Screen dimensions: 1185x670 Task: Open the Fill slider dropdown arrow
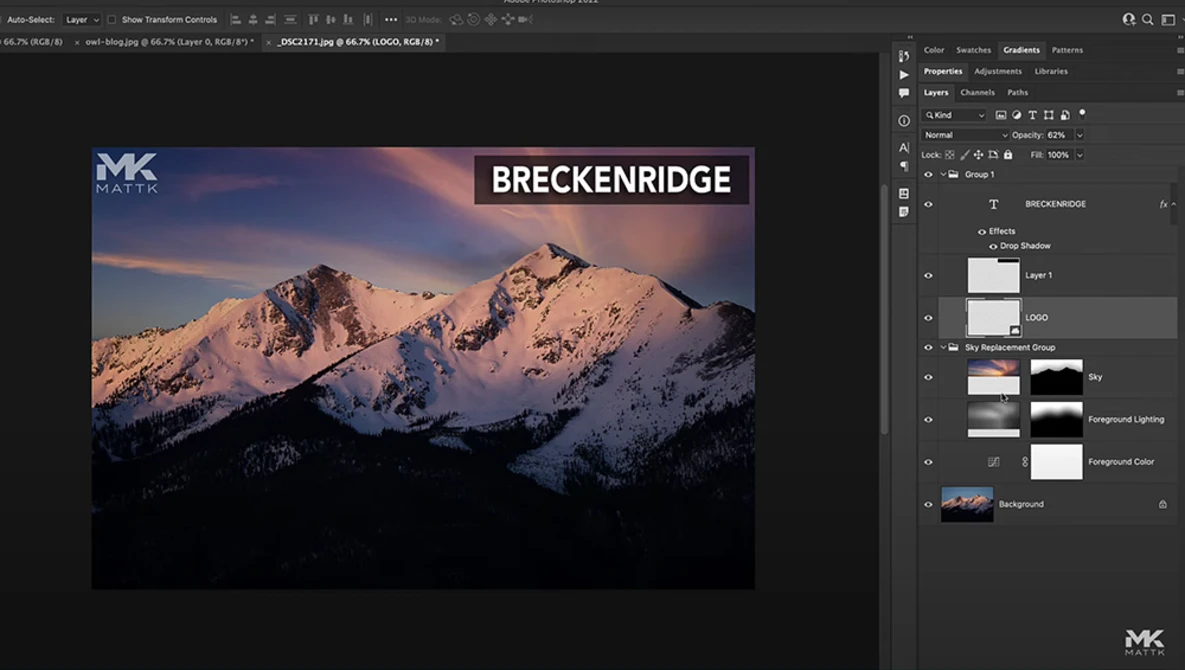(x=1080, y=155)
